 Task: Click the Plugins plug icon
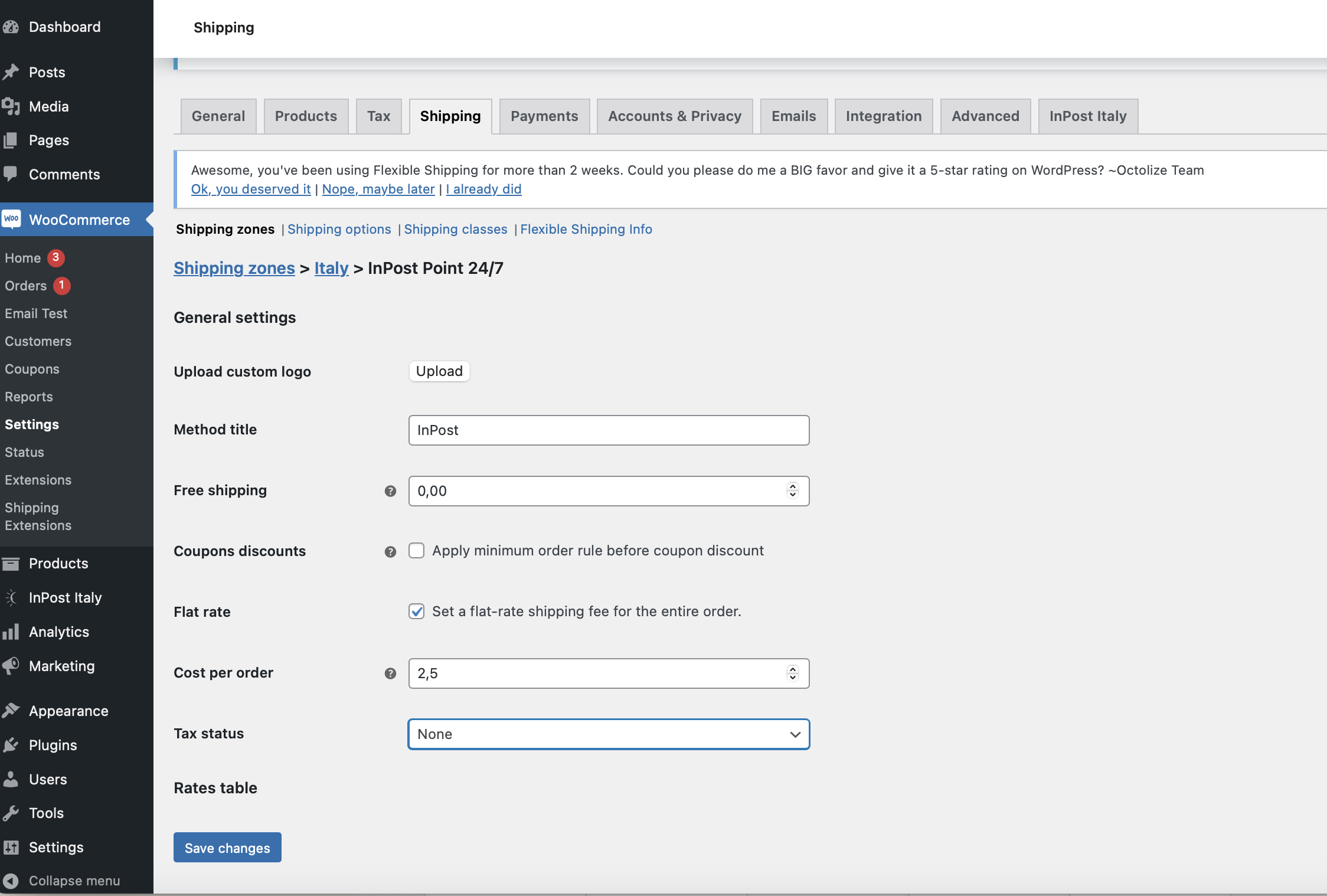11,745
